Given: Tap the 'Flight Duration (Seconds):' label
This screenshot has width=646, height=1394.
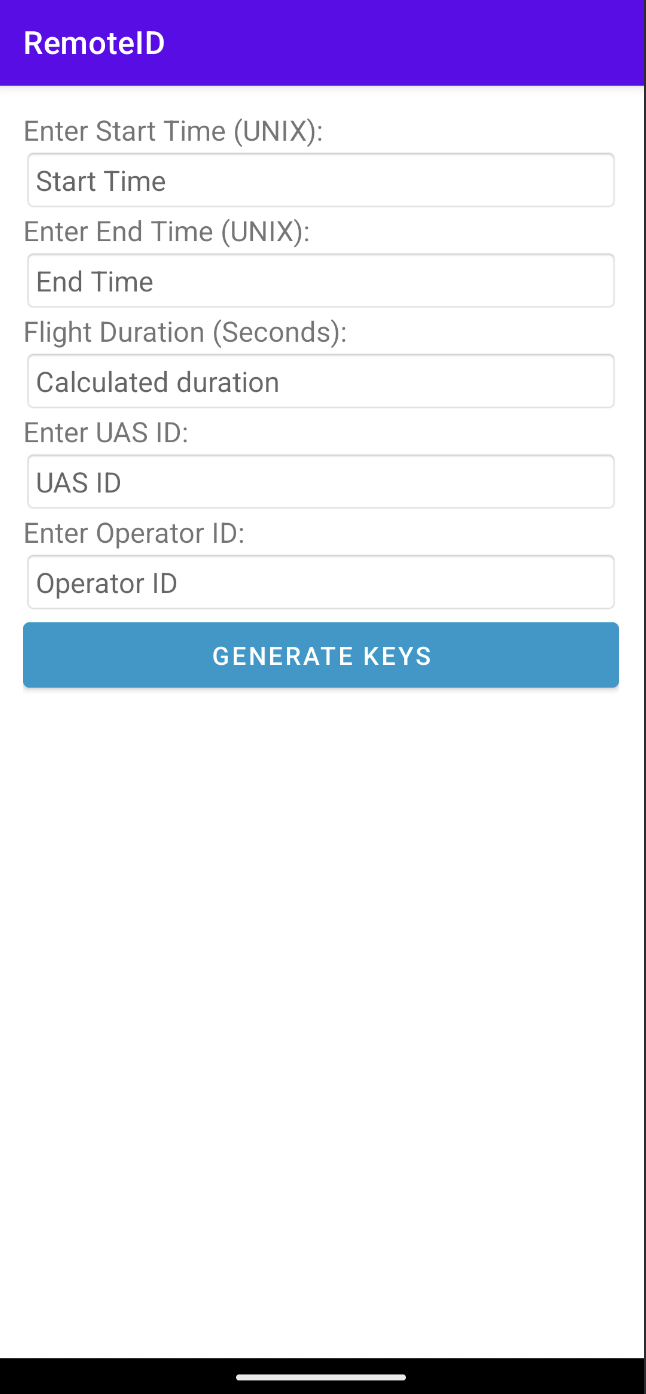Looking at the screenshot, I should click(x=185, y=332).
